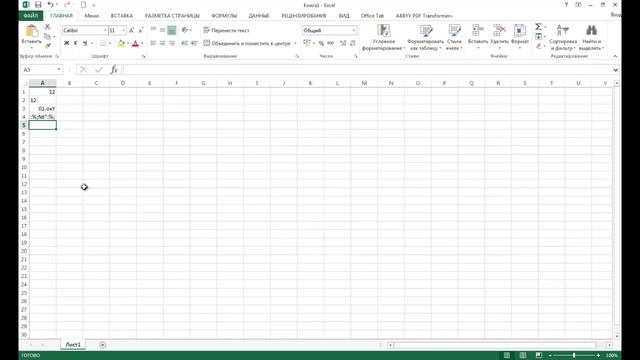Click the AutoSum sigma icon
This screenshot has width=640, height=360.
(x=538, y=27)
